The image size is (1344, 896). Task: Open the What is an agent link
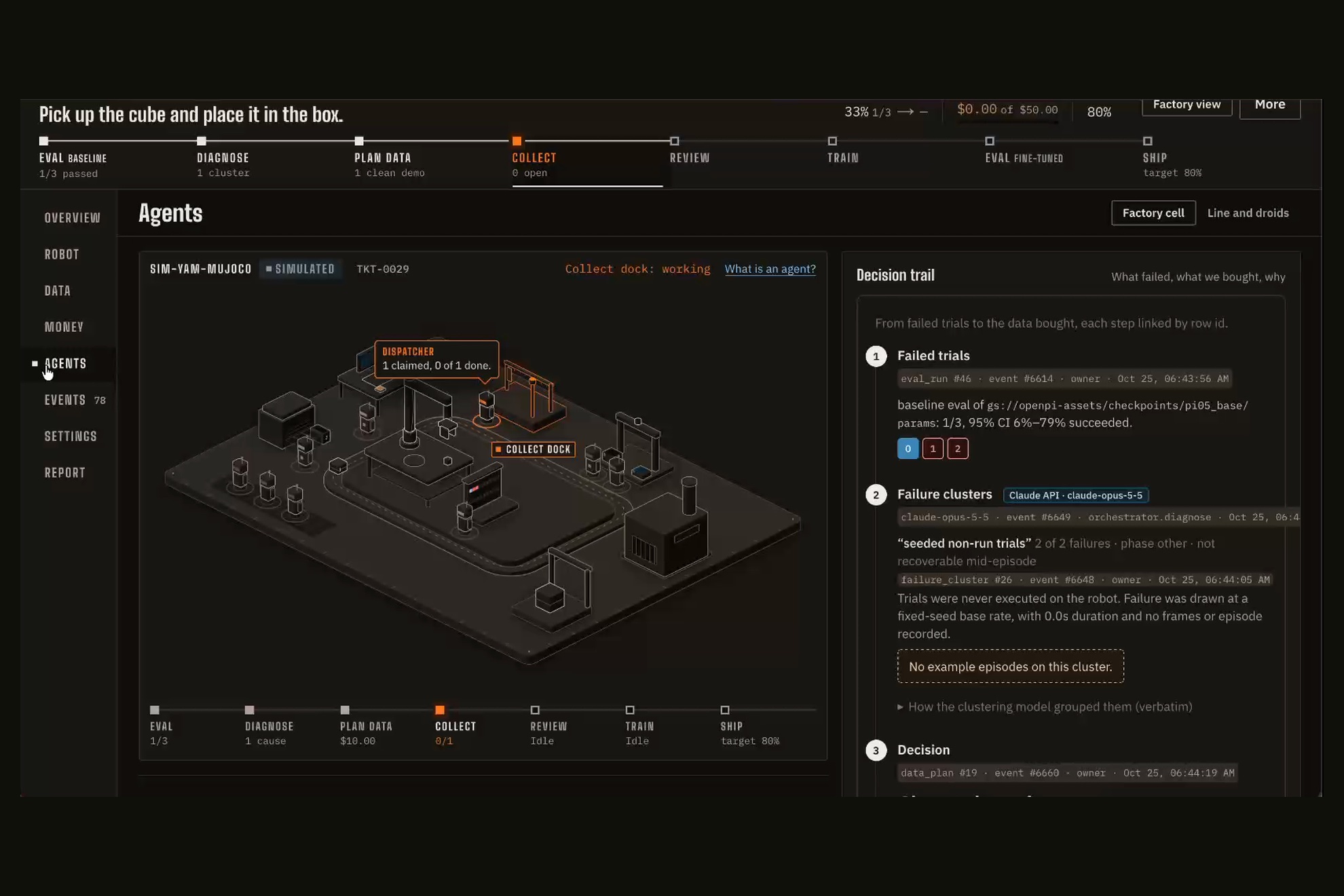pyautogui.click(x=770, y=269)
